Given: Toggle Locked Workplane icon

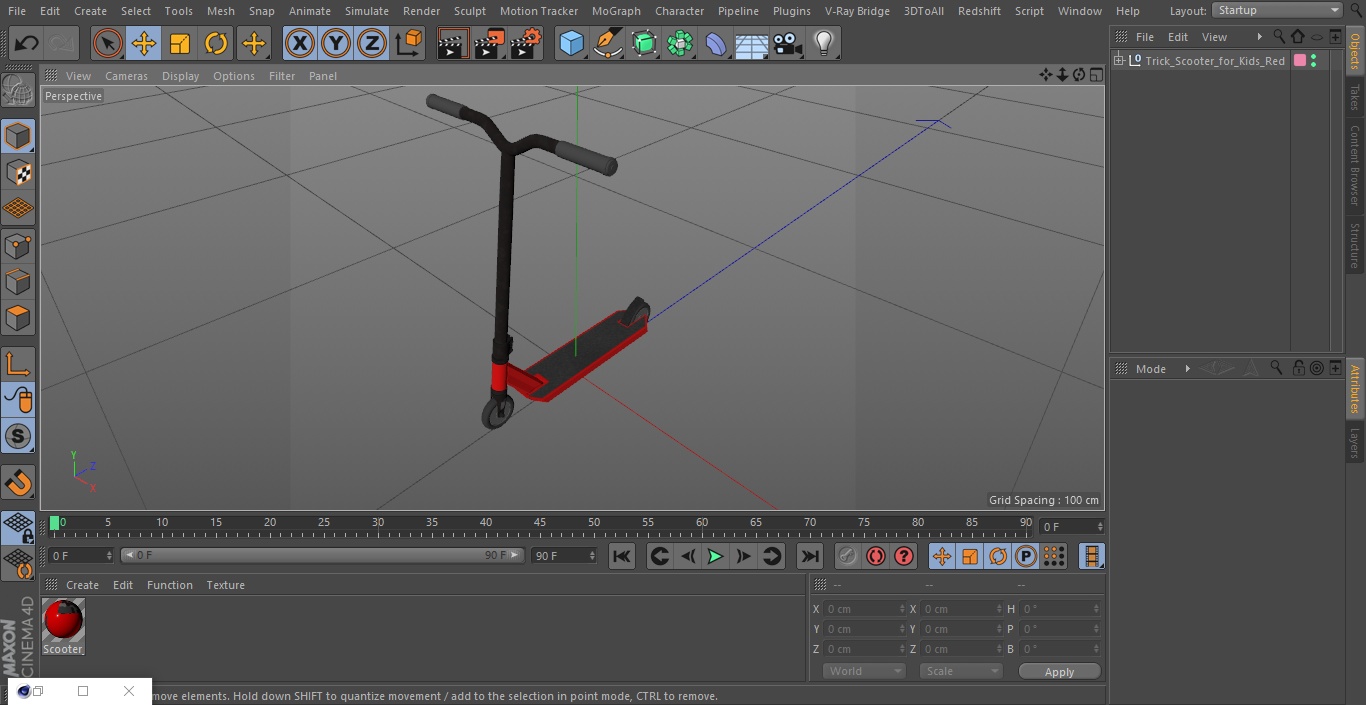Looking at the screenshot, I should click(18, 527).
